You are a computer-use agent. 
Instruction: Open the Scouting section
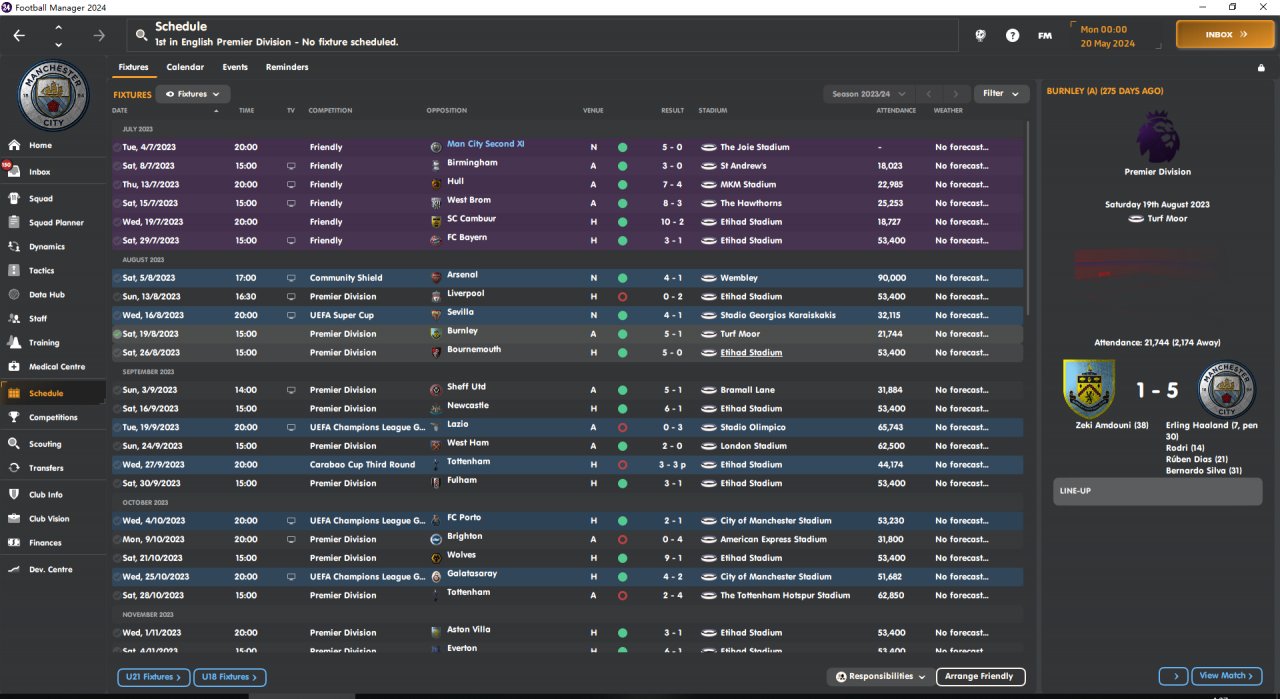tap(45, 444)
